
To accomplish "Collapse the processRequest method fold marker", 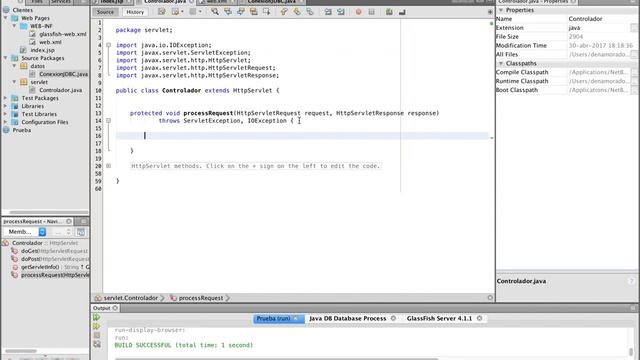I will (109, 120).
